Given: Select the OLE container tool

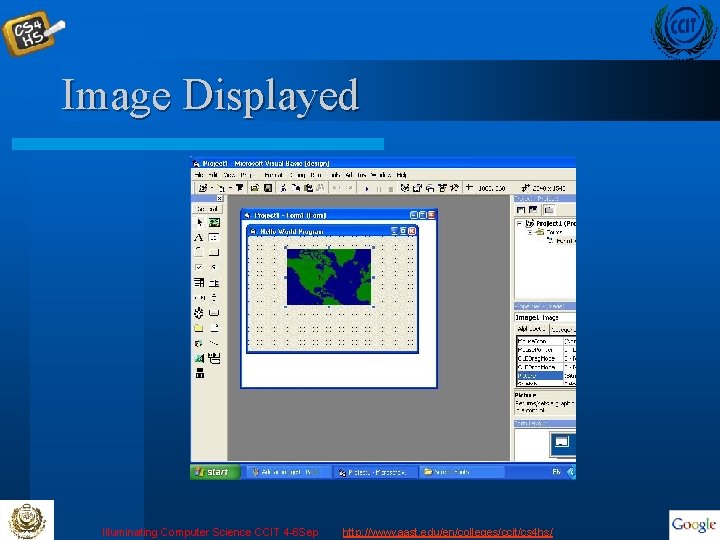Looking at the screenshot, I should (199, 373).
